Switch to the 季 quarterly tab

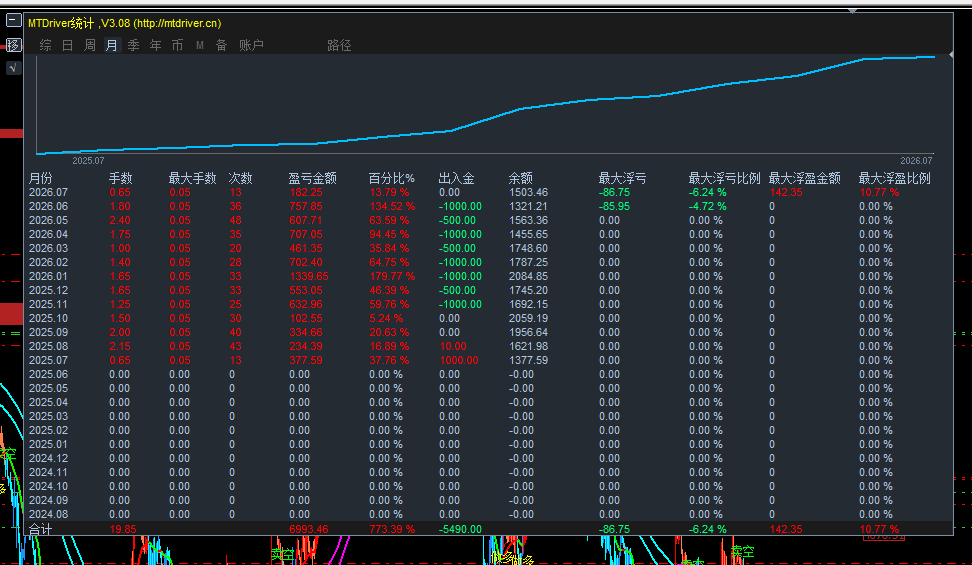133,45
